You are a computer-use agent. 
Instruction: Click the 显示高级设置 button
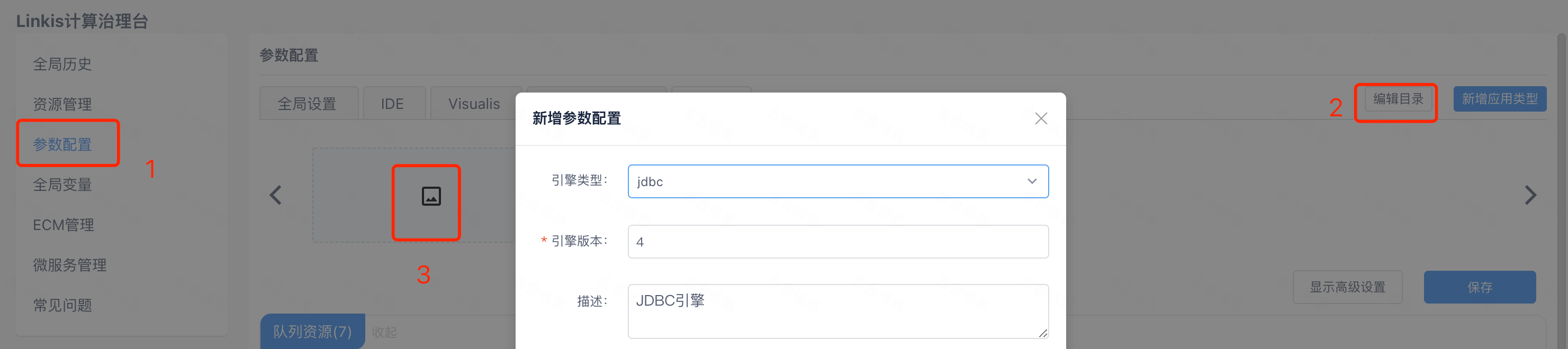pos(1348,287)
